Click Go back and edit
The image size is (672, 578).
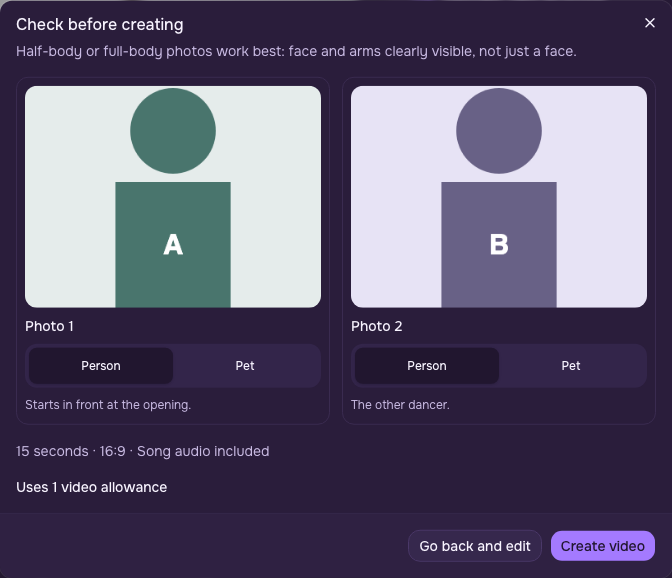pos(475,546)
